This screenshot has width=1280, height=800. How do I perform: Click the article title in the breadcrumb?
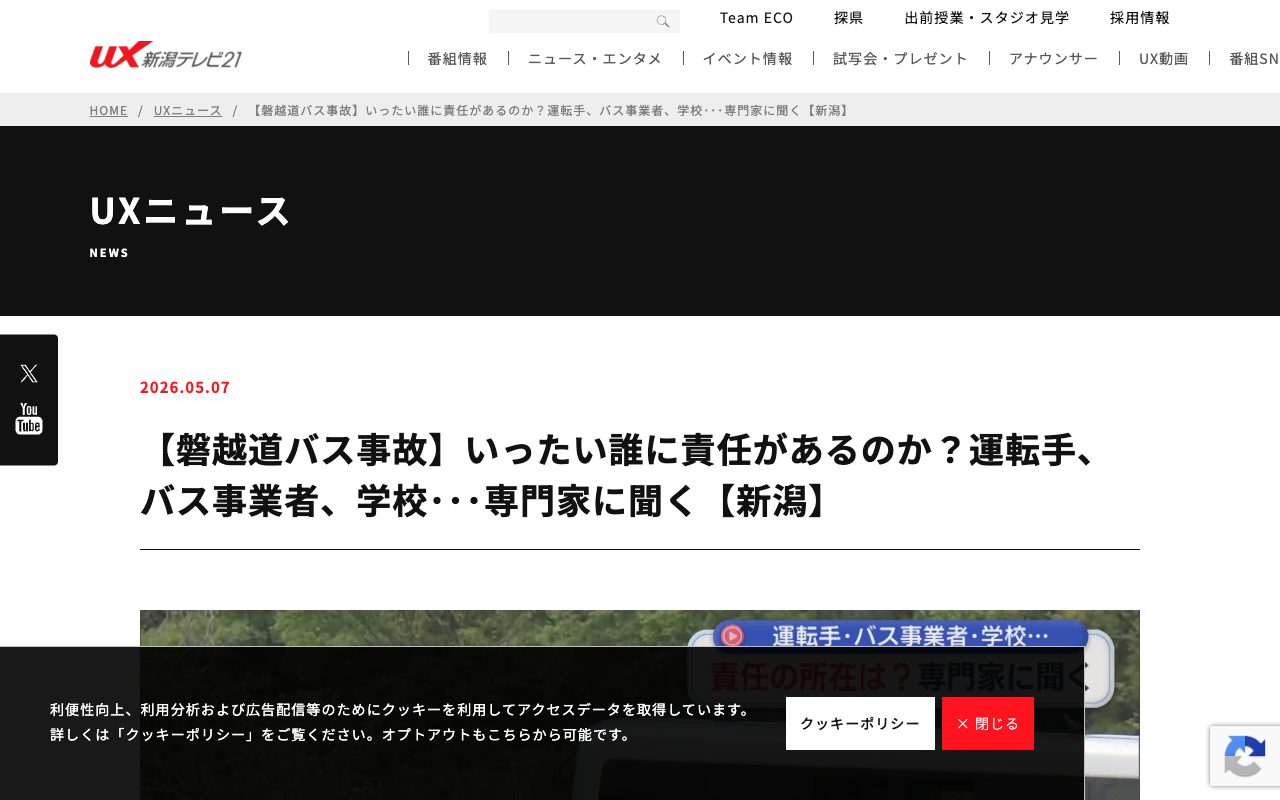pos(549,110)
